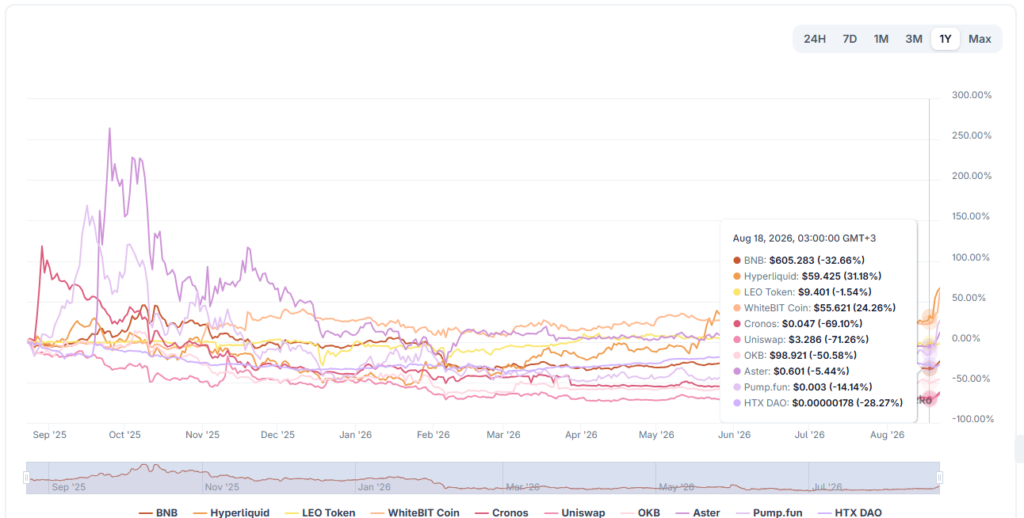Screen dimensions: 1024x518
Task: Click the active 1Y range tab
Action: tap(945, 39)
